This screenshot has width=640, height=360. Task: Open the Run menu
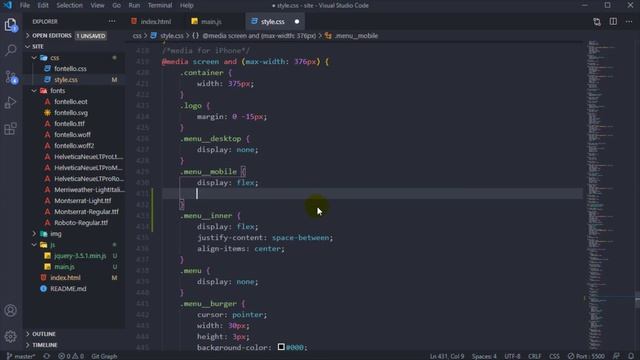134,5
